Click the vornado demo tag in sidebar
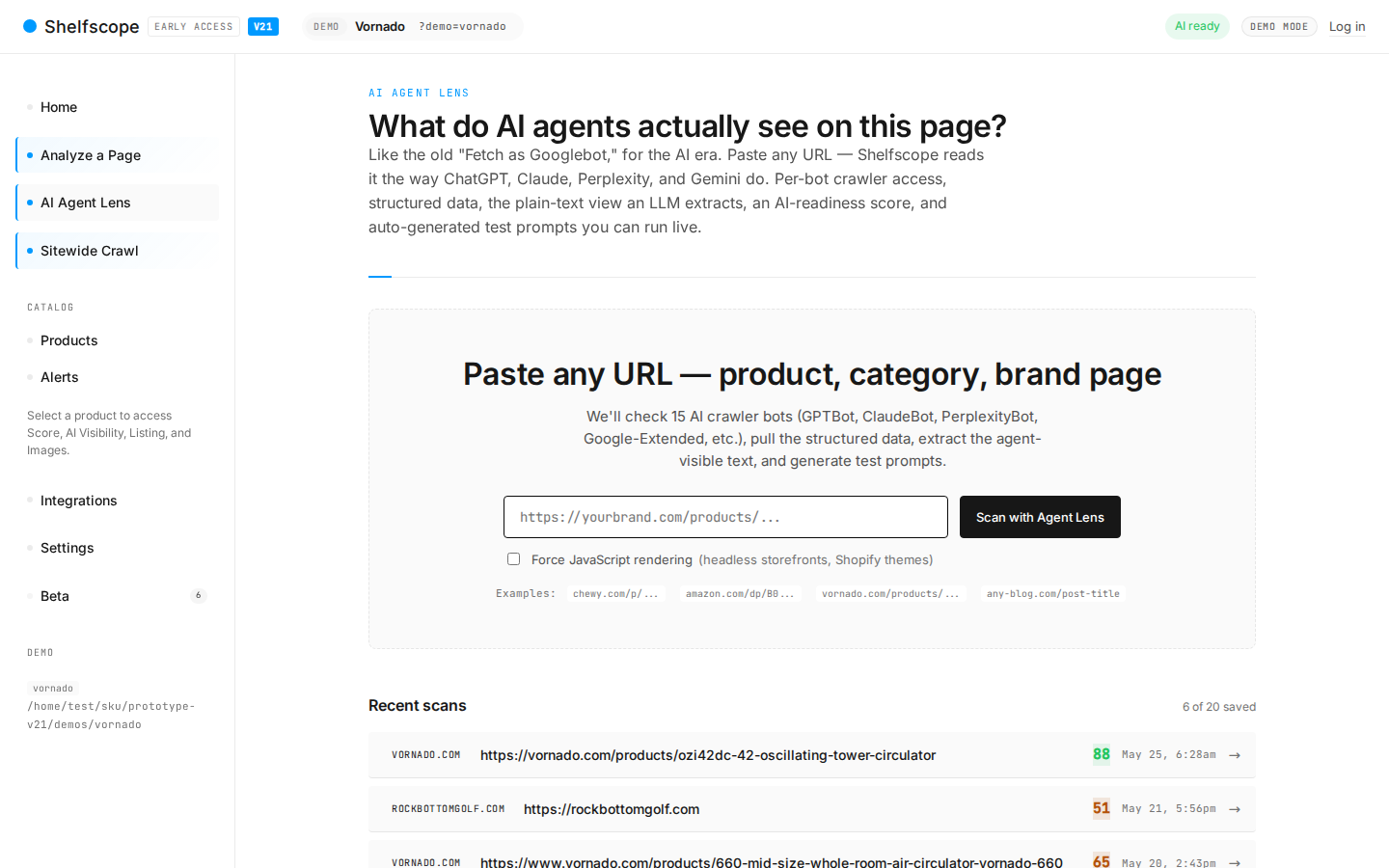1389x868 pixels. (x=53, y=689)
